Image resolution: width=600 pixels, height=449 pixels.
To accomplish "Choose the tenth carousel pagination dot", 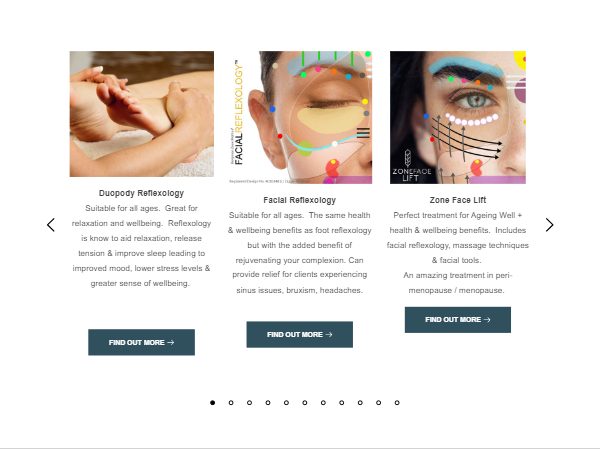I will [378, 402].
